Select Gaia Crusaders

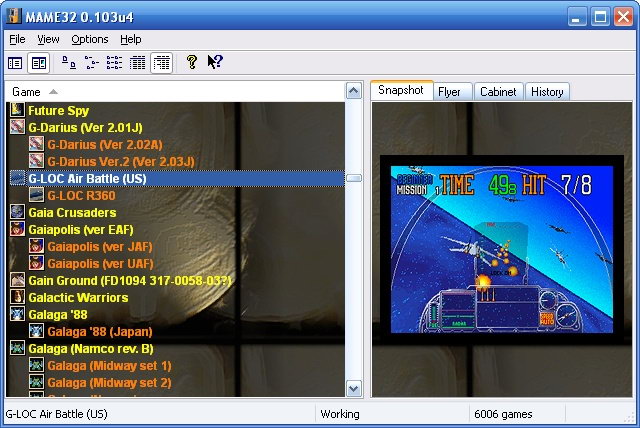pyautogui.click(x=72, y=213)
